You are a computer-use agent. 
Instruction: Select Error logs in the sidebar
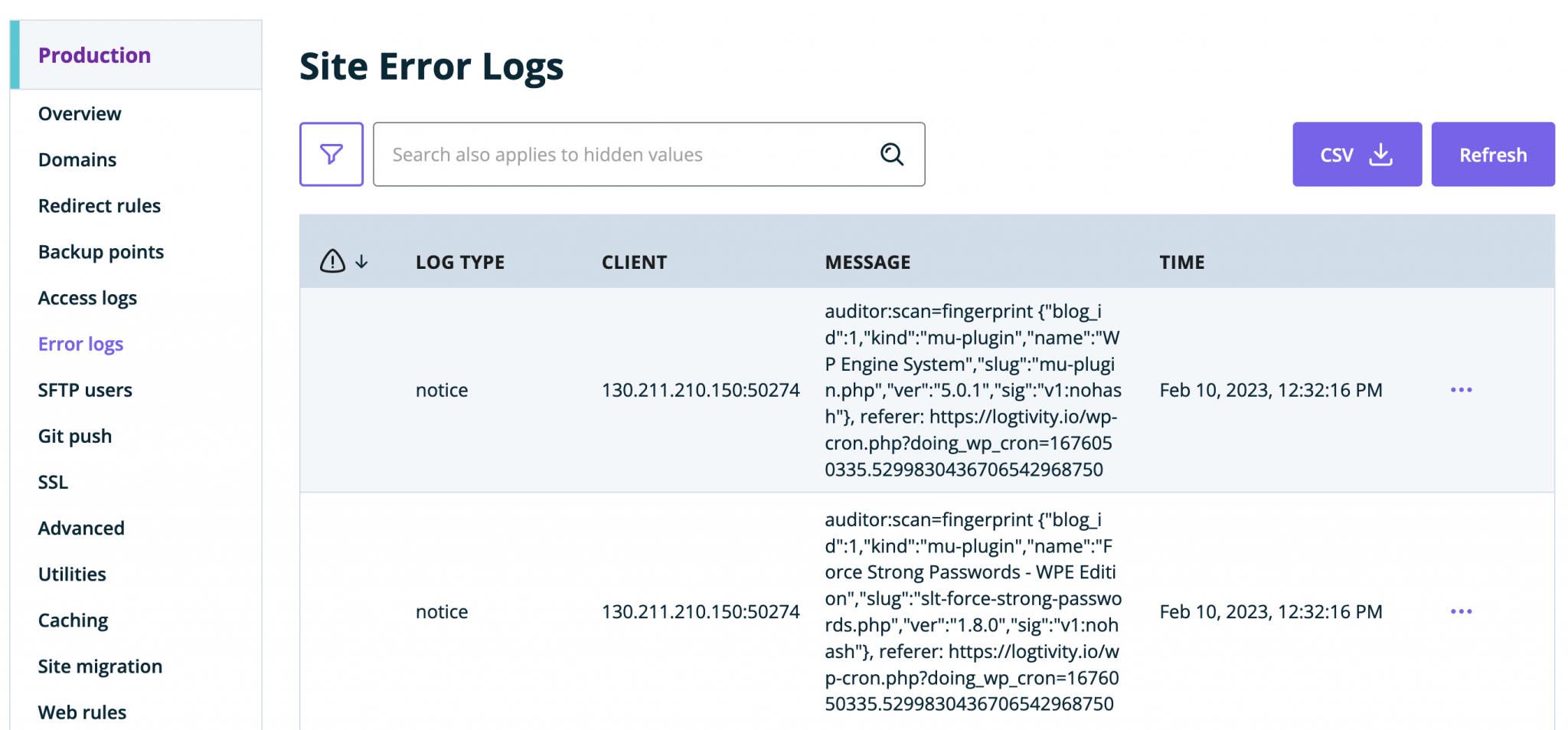(80, 343)
